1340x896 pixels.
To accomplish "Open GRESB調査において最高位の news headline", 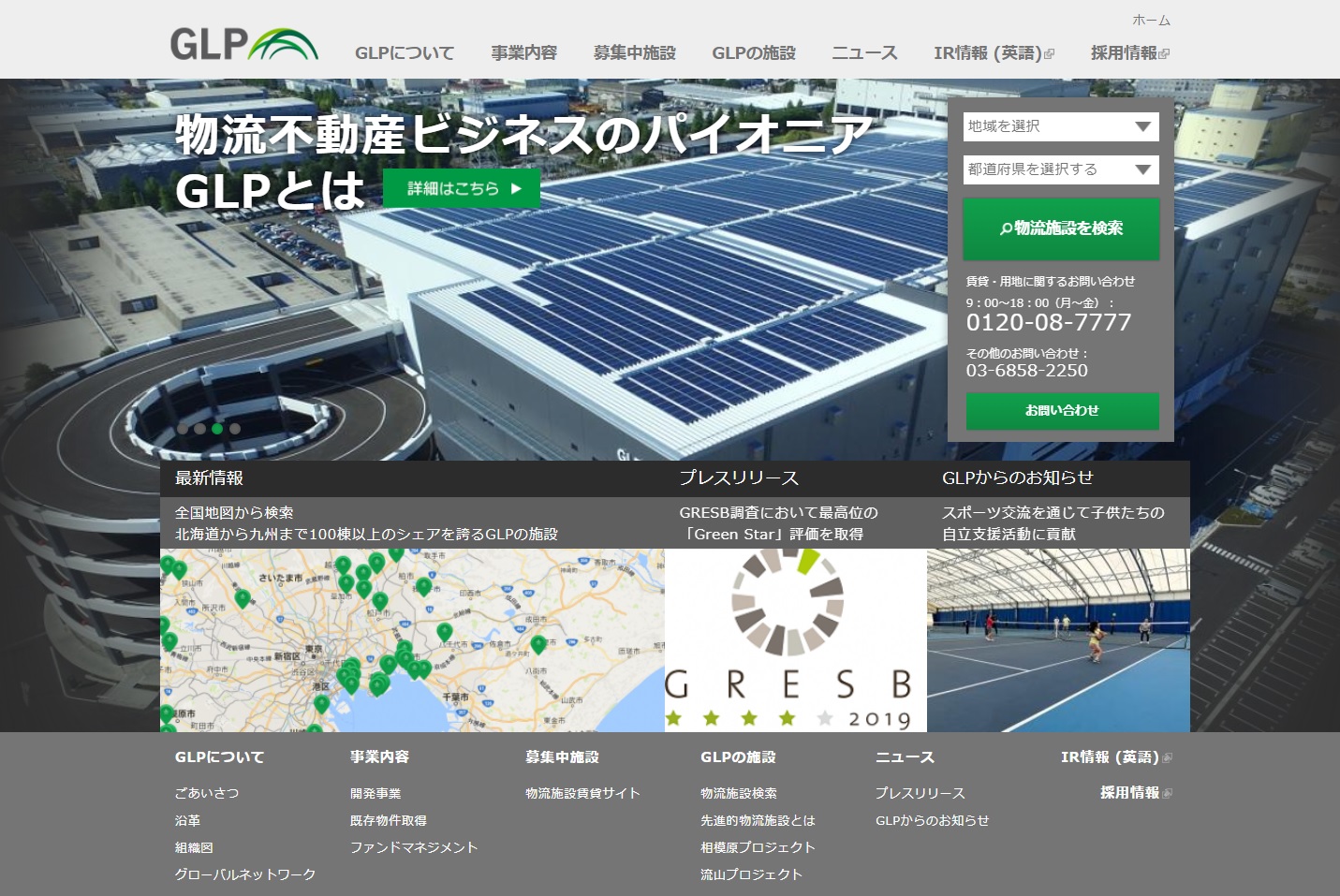I will (x=779, y=513).
